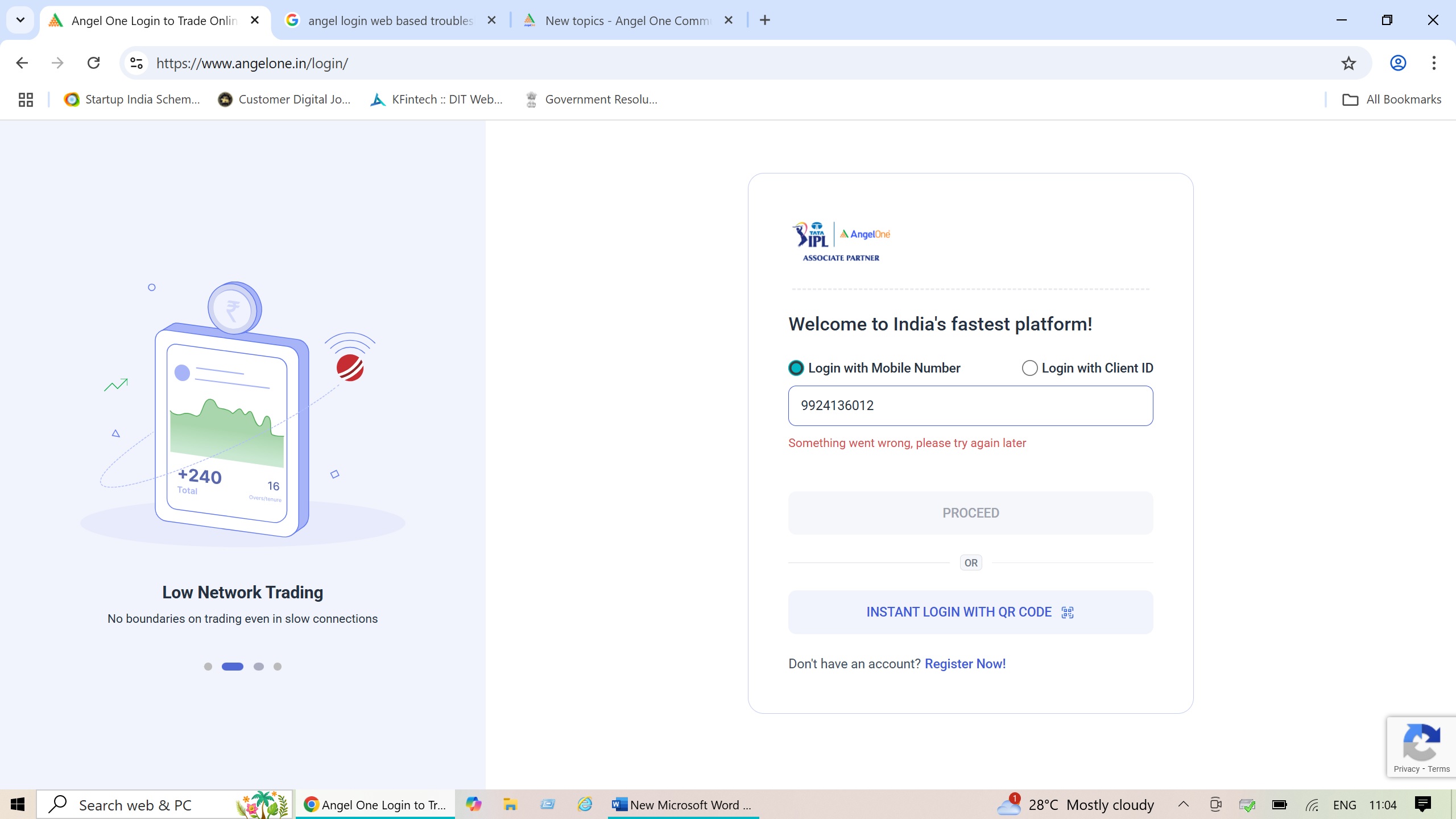
Task: Select Login with Mobile Number radio
Action: coord(796,368)
